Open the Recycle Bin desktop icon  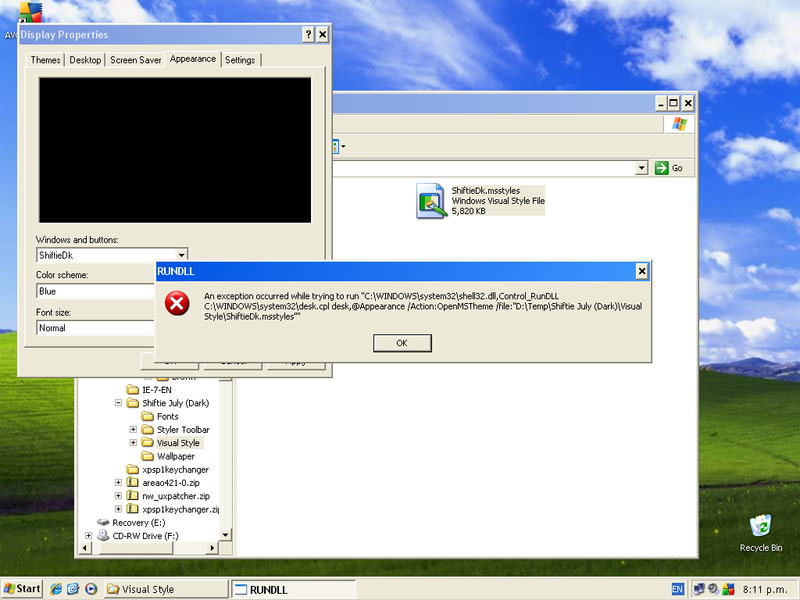click(x=761, y=525)
